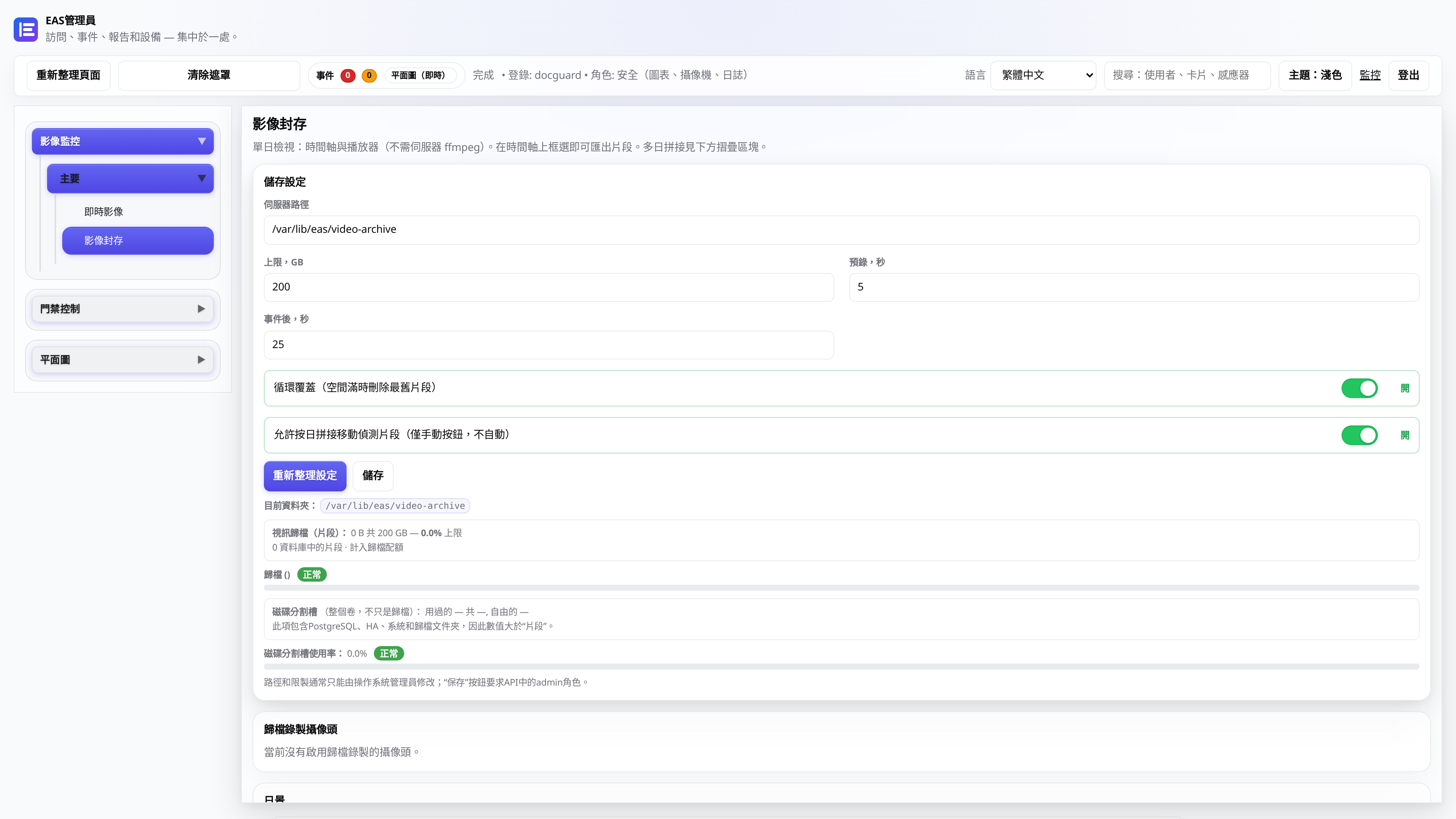This screenshot has height=819, width=1456.
Task: Click the 正常 badge next to 歸檔
Action: tap(312, 574)
